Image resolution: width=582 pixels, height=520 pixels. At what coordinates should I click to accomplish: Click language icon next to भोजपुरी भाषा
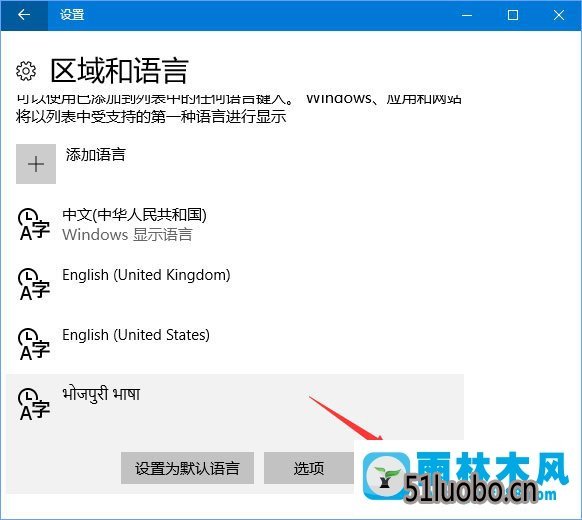(x=34, y=404)
